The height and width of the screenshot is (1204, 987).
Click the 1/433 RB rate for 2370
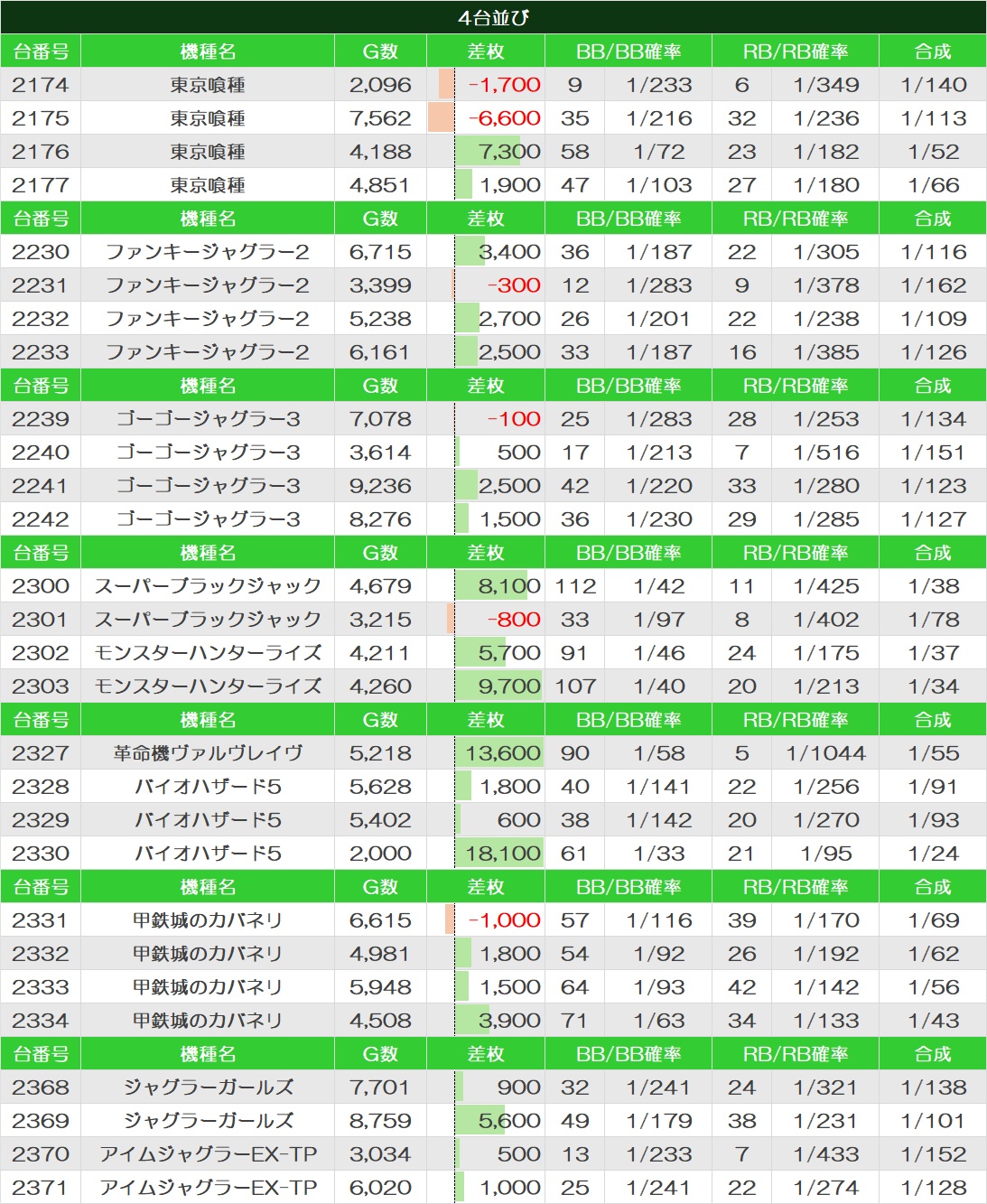pos(826,1154)
